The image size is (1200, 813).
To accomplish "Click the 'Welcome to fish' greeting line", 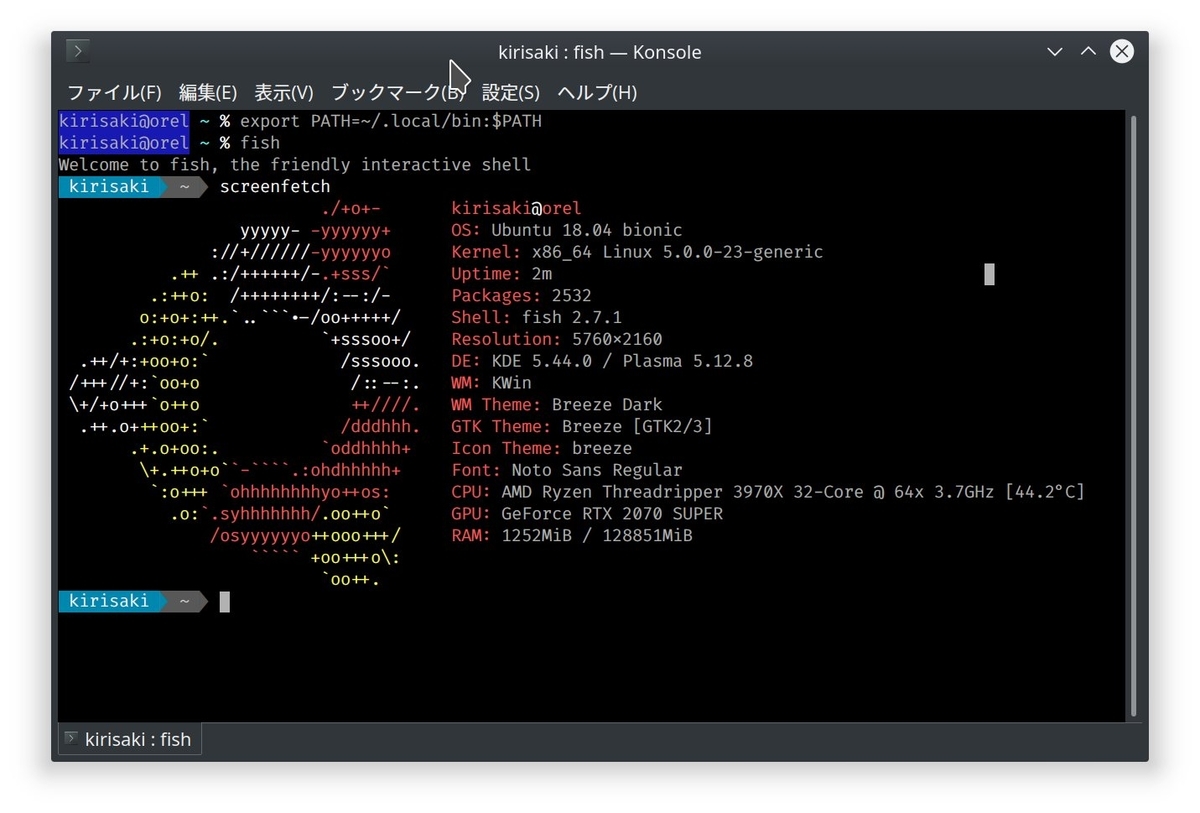I will 295,165.
